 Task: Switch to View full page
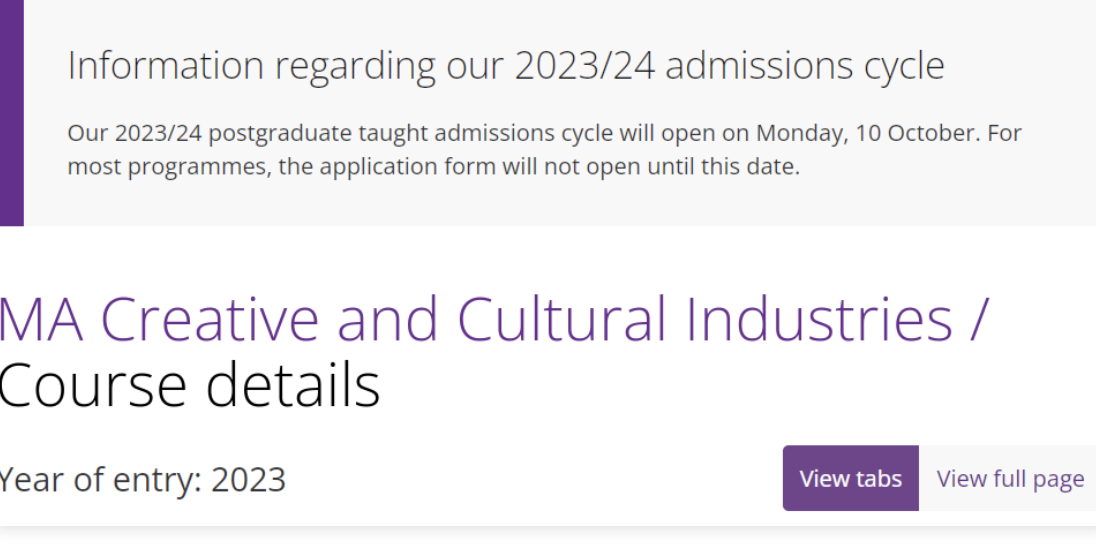[1009, 479]
